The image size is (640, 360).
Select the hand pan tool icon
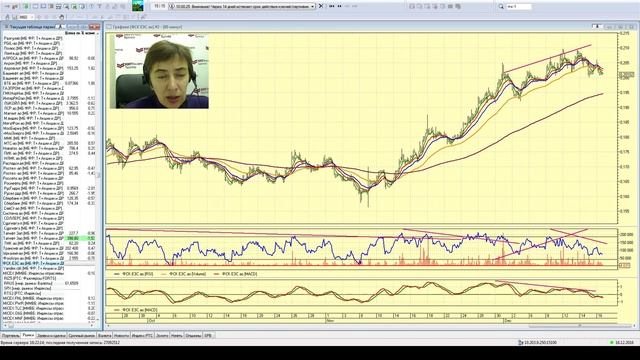click(x=62, y=17)
